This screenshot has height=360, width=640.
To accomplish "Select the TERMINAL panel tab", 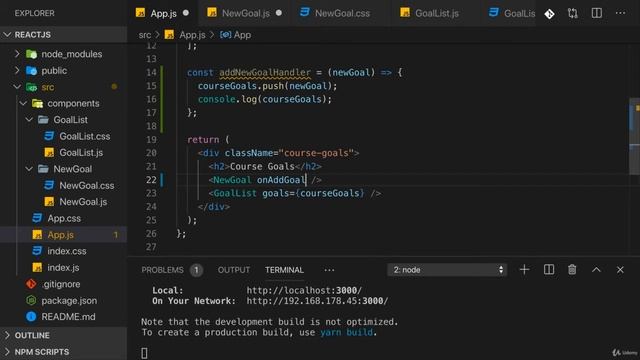I will [284, 270].
